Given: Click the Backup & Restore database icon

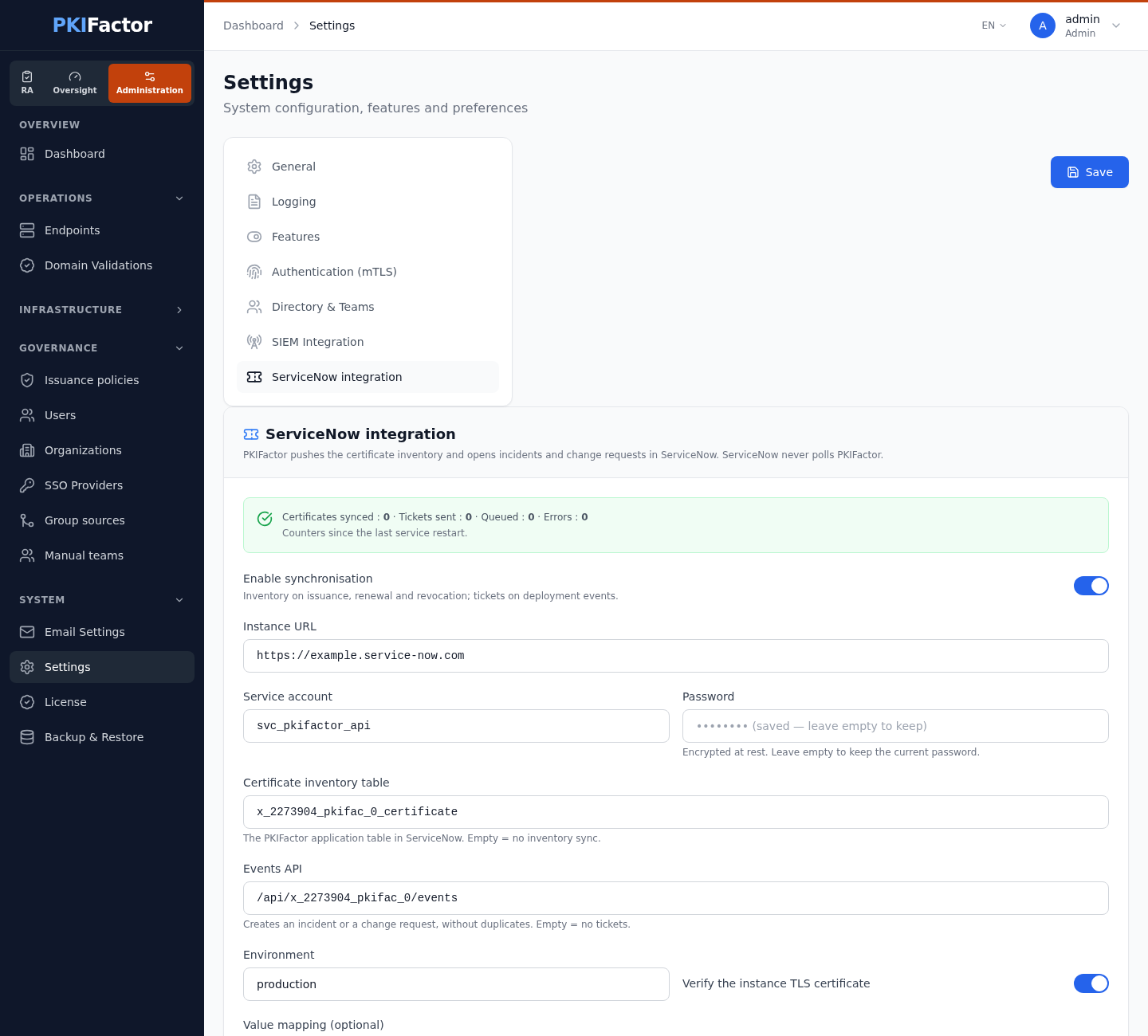Looking at the screenshot, I should click(x=27, y=737).
